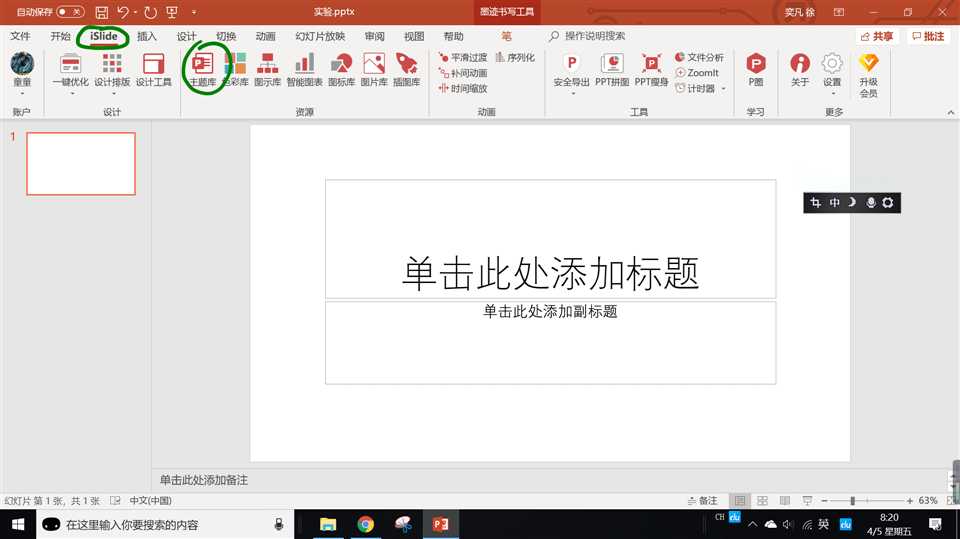This screenshot has width=960, height=539.
Task: Open PPT拼图 slide collage tool
Action: [612, 70]
